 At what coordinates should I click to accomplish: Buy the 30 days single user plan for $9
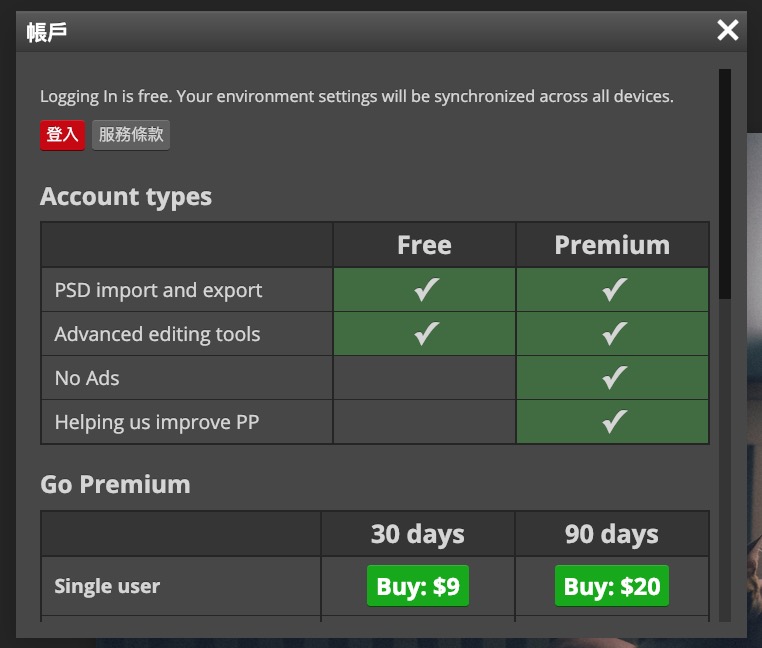coord(418,587)
